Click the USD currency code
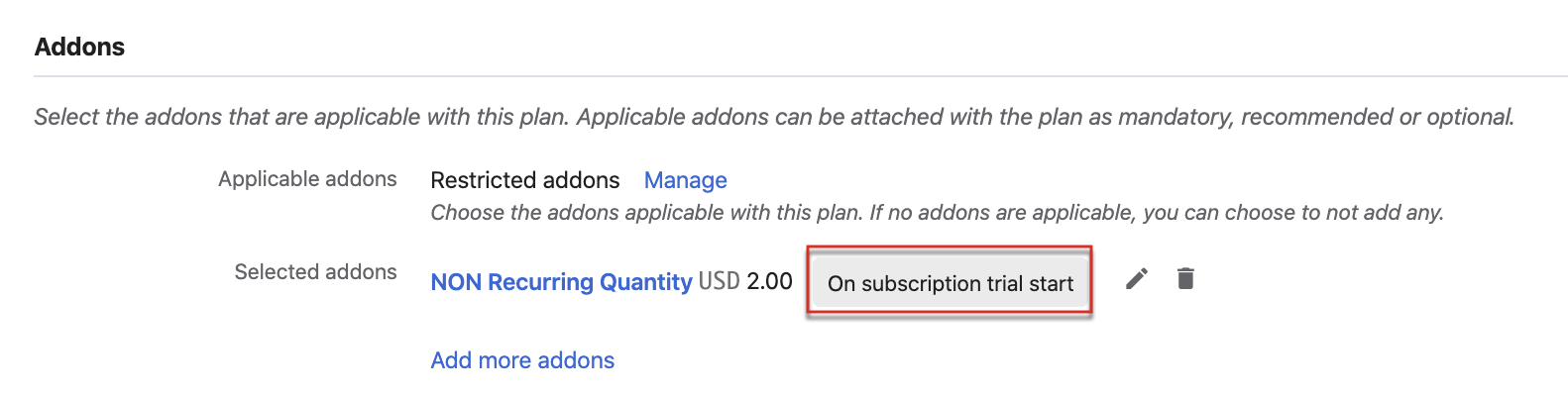Viewport: 1568px width, 396px height. point(719,281)
